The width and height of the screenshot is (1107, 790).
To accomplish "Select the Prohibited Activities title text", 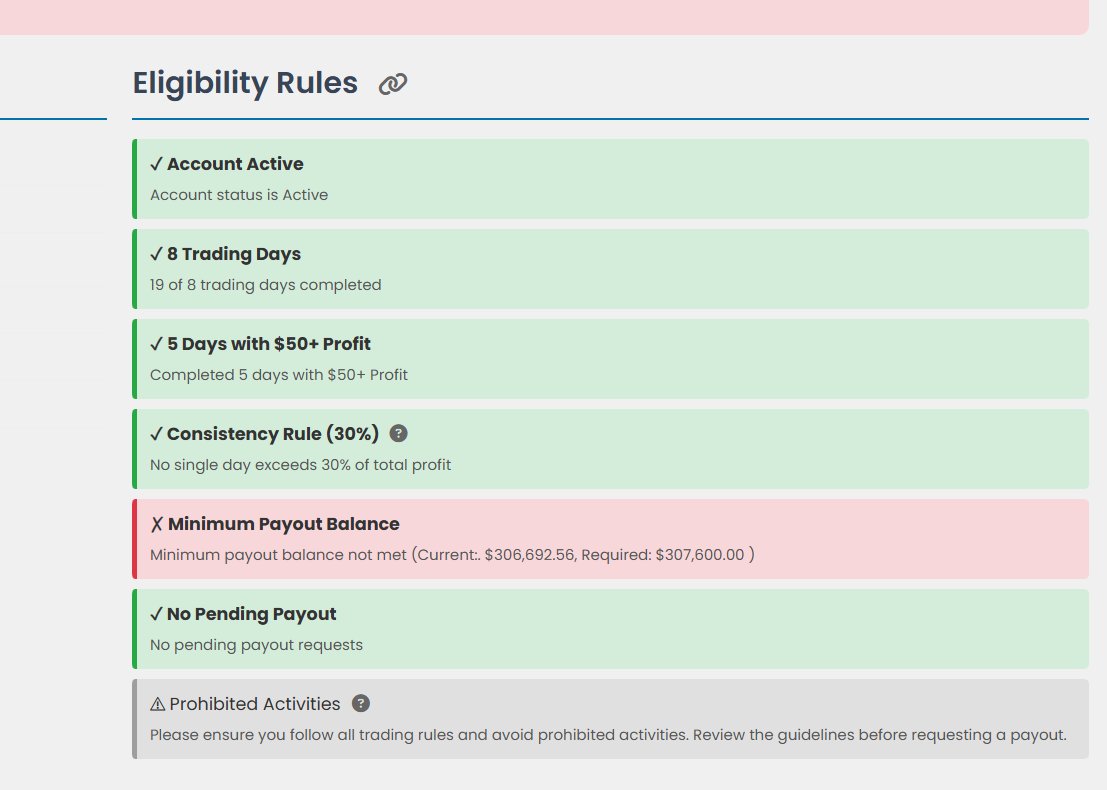I will tap(255, 704).
